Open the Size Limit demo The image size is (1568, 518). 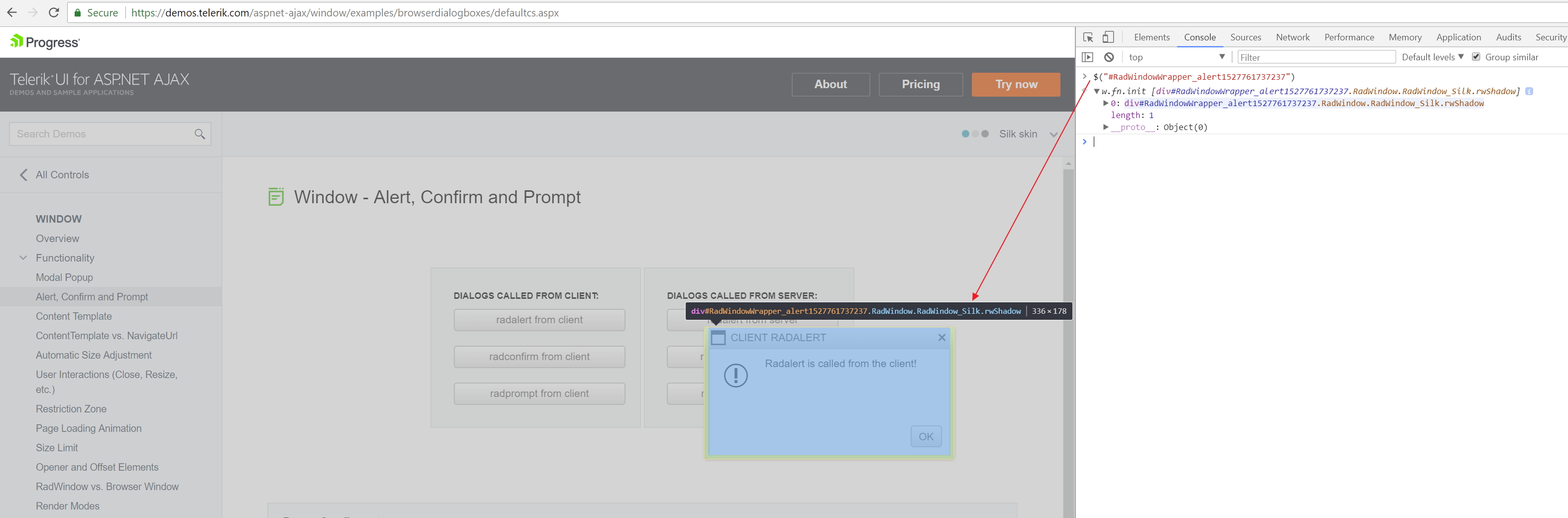(57, 448)
